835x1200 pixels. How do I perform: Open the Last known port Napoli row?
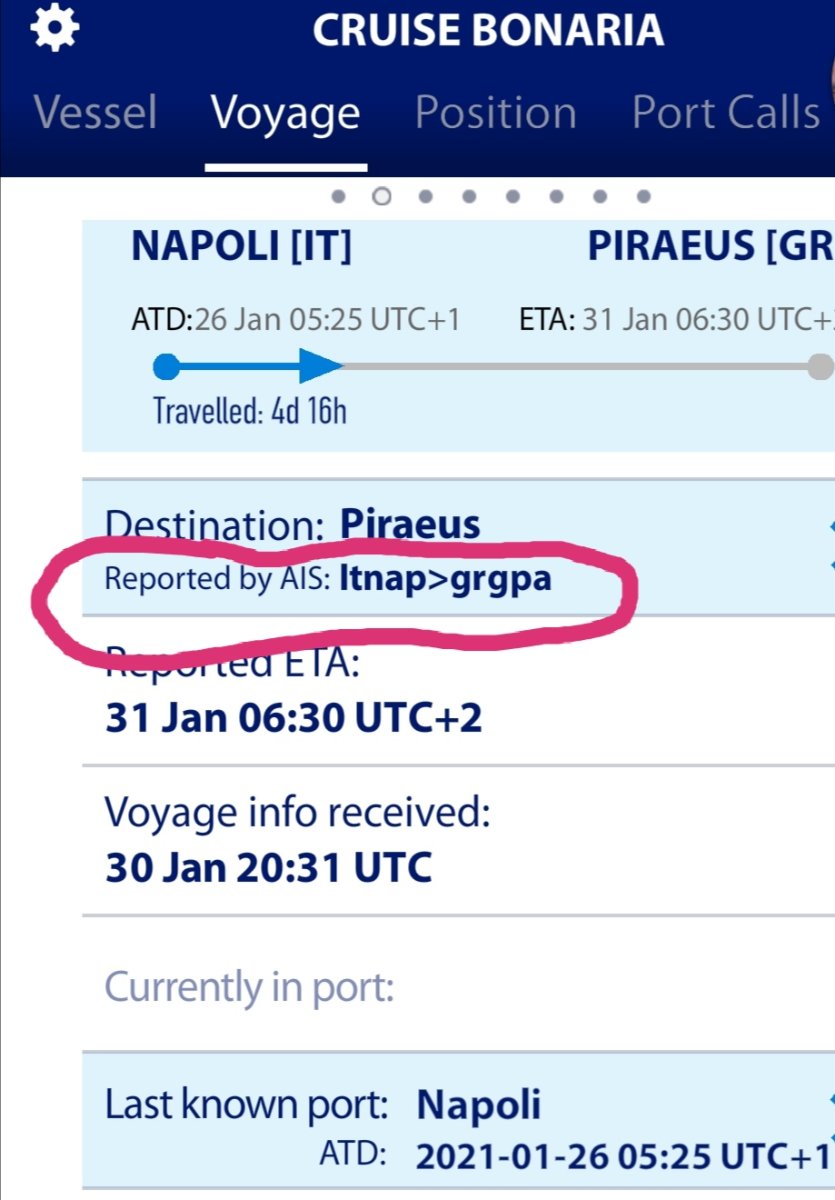point(458,1120)
